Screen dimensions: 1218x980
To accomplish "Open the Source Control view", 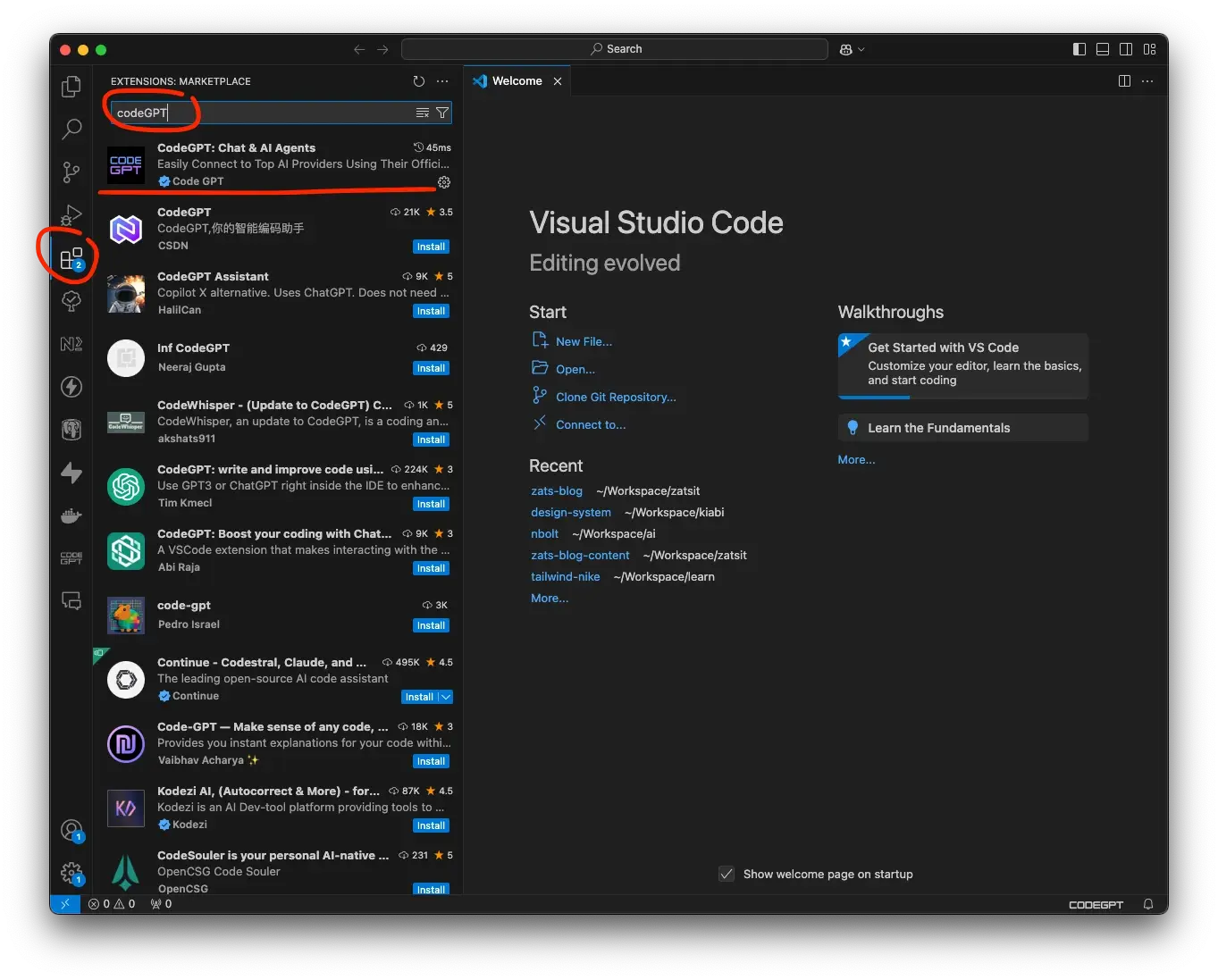I will click(71, 172).
